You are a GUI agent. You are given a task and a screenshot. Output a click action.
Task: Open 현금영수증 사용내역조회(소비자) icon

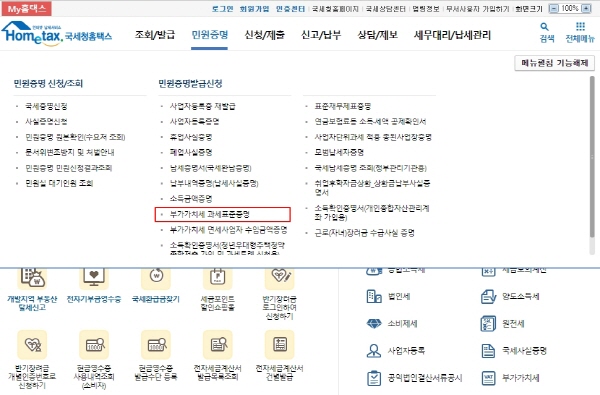pyautogui.click(x=94, y=345)
